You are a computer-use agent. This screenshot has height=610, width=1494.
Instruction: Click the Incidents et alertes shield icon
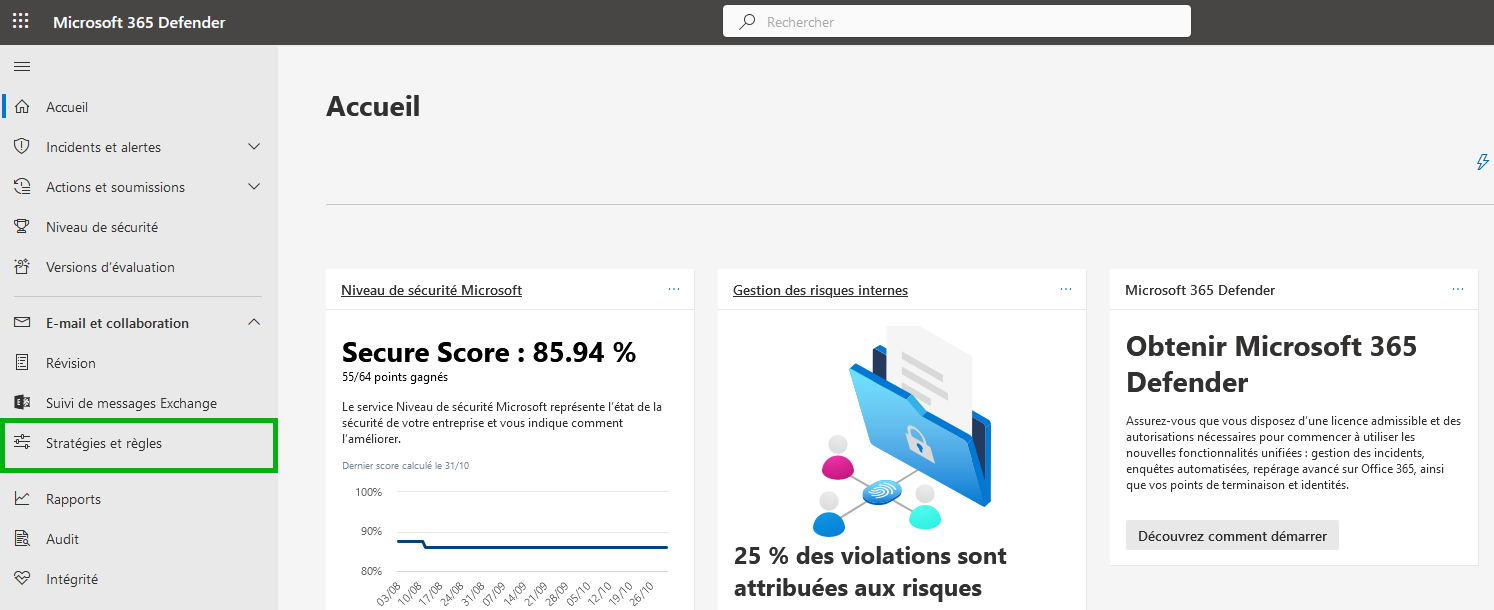pos(22,147)
